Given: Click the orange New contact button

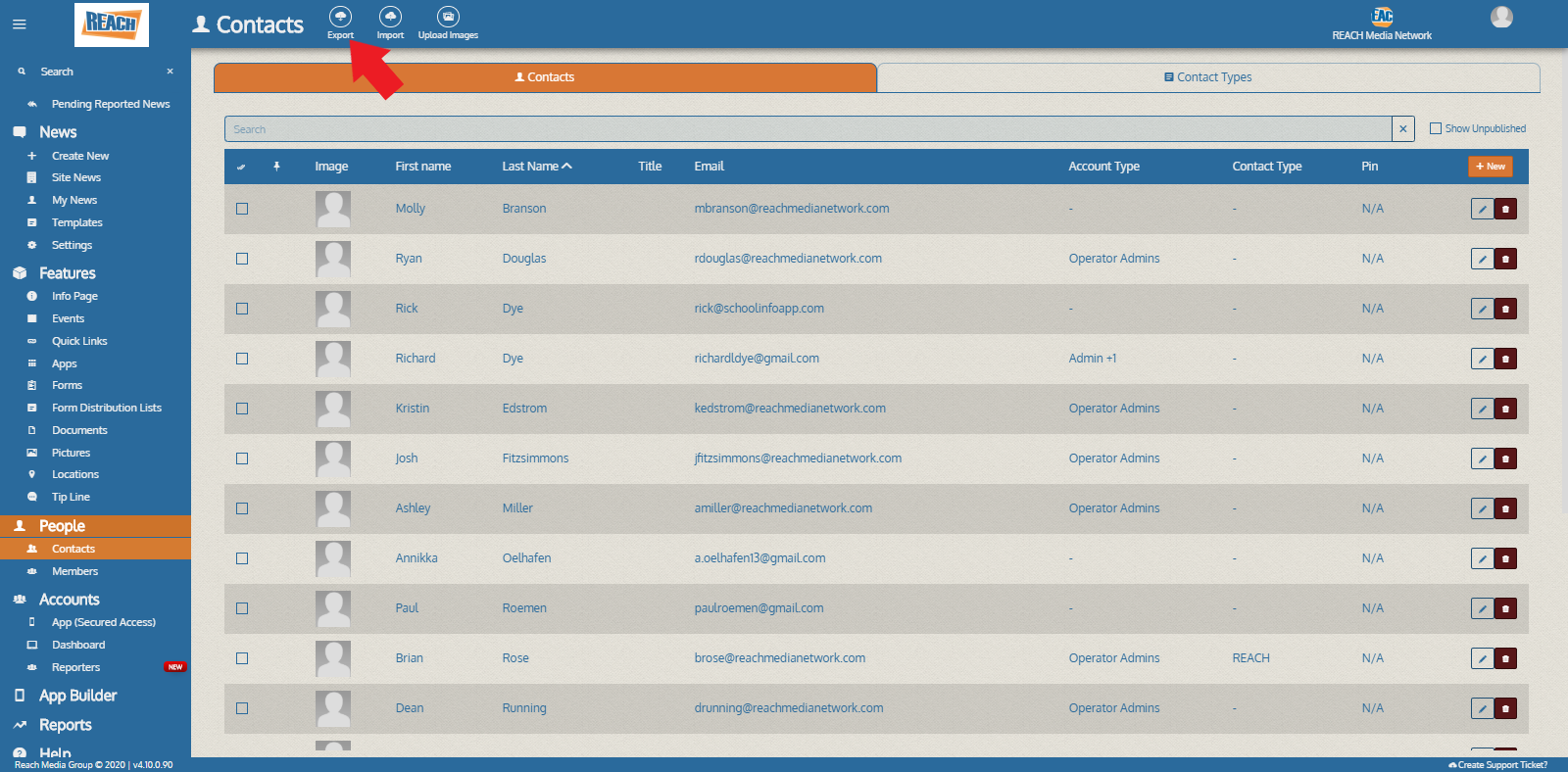Looking at the screenshot, I should click(x=1490, y=167).
